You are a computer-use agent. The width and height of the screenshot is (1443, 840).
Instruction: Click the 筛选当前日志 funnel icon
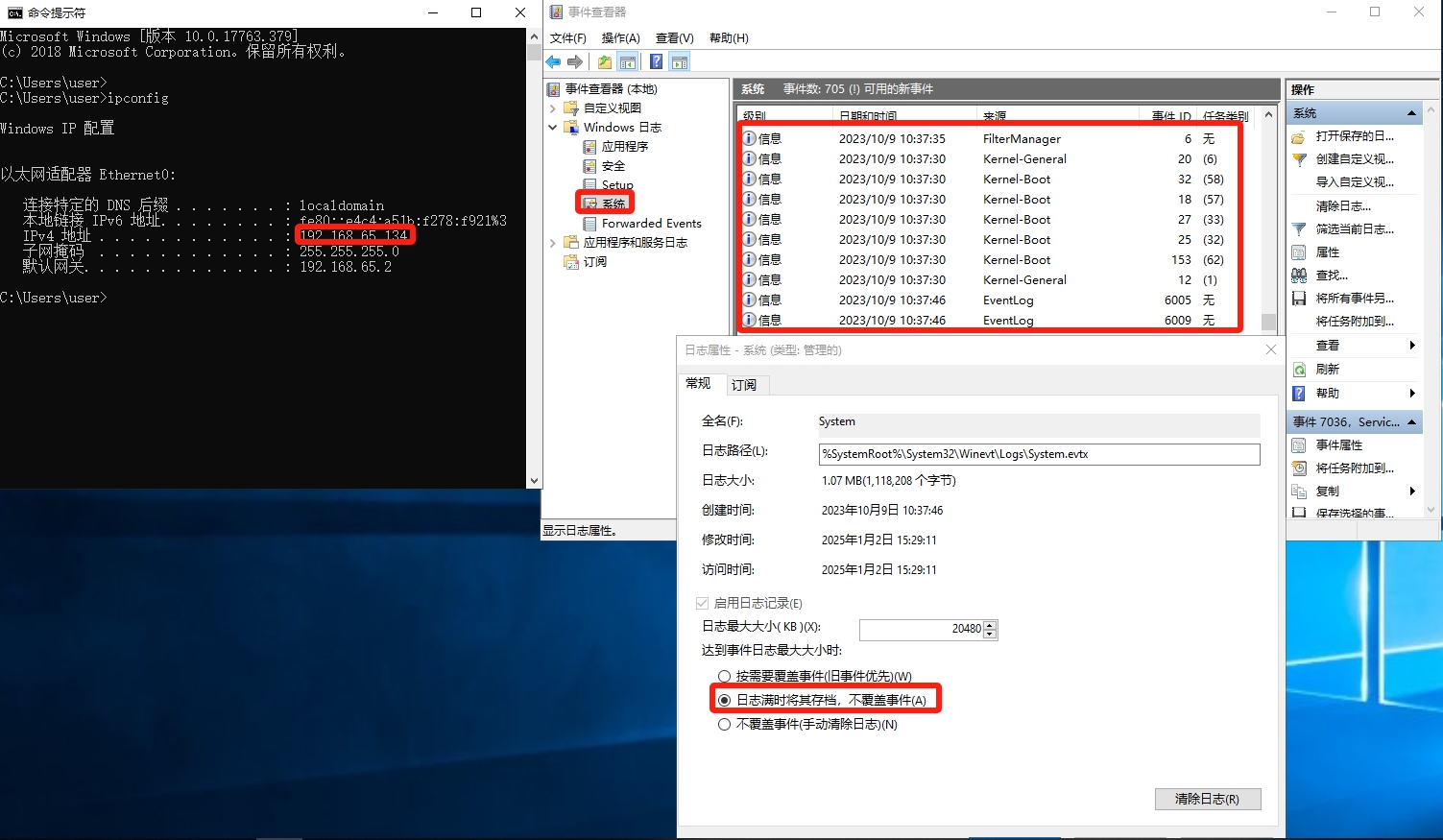pos(1298,228)
